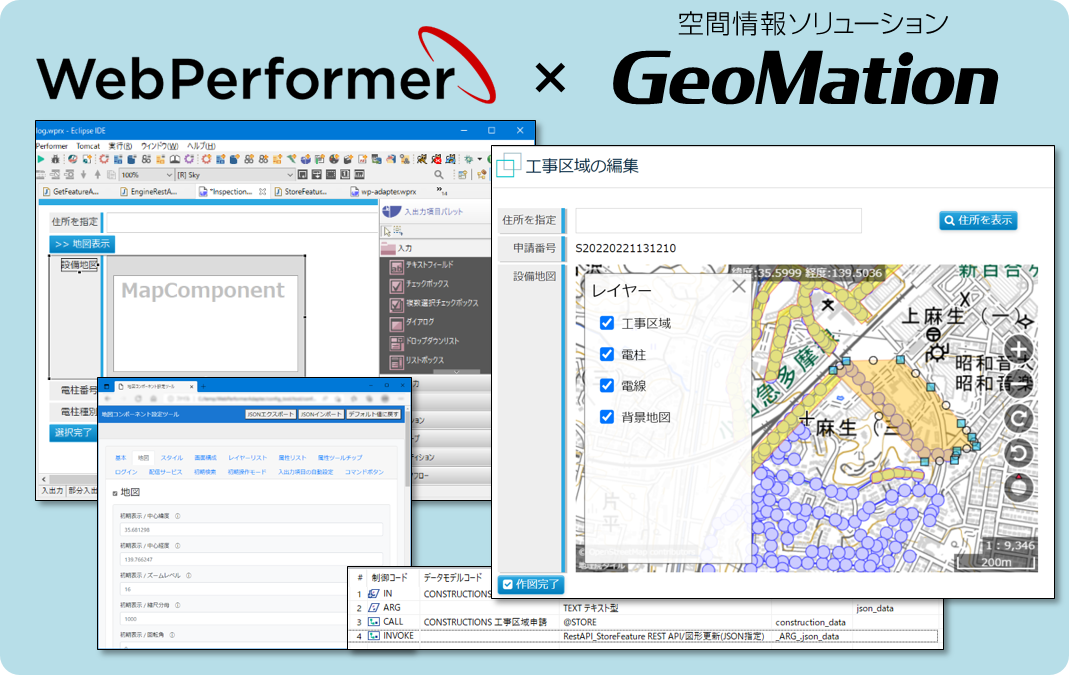The width and height of the screenshot is (1069, 675).
Task: Click the rotate clockwise map icon
Action: pos(1018,417)
